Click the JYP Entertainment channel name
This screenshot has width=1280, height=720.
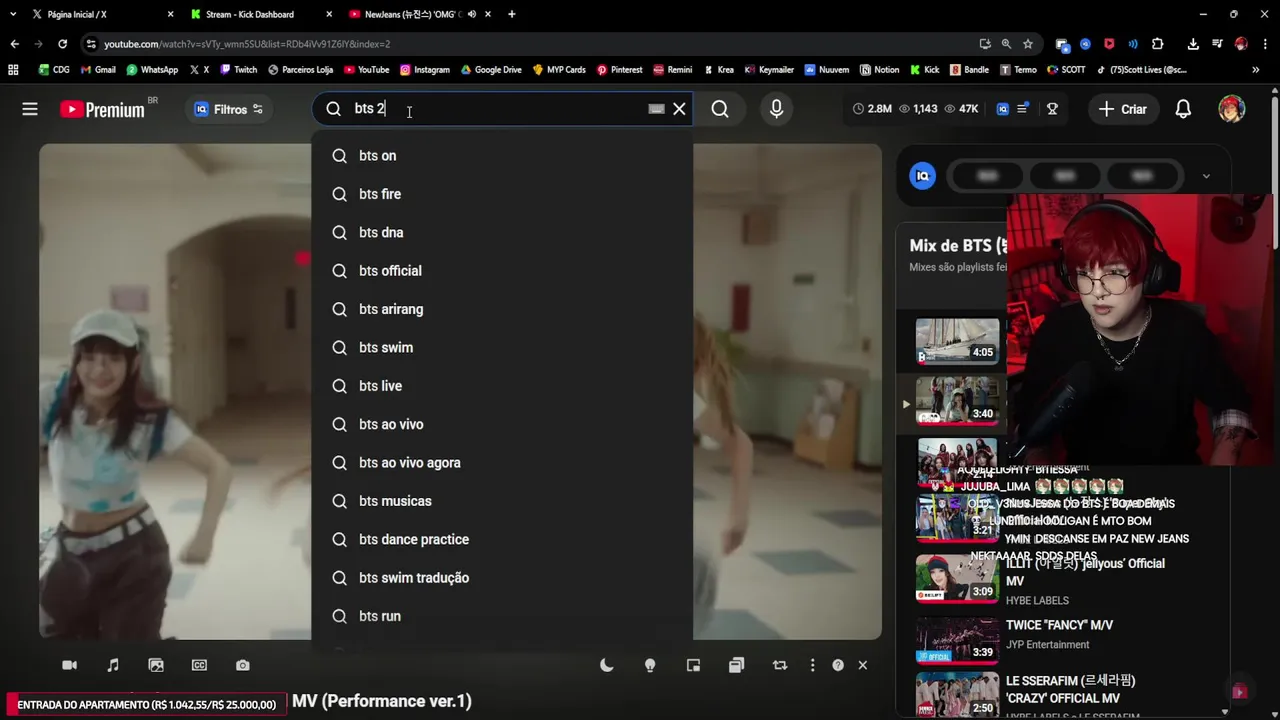pos(1047,645)
